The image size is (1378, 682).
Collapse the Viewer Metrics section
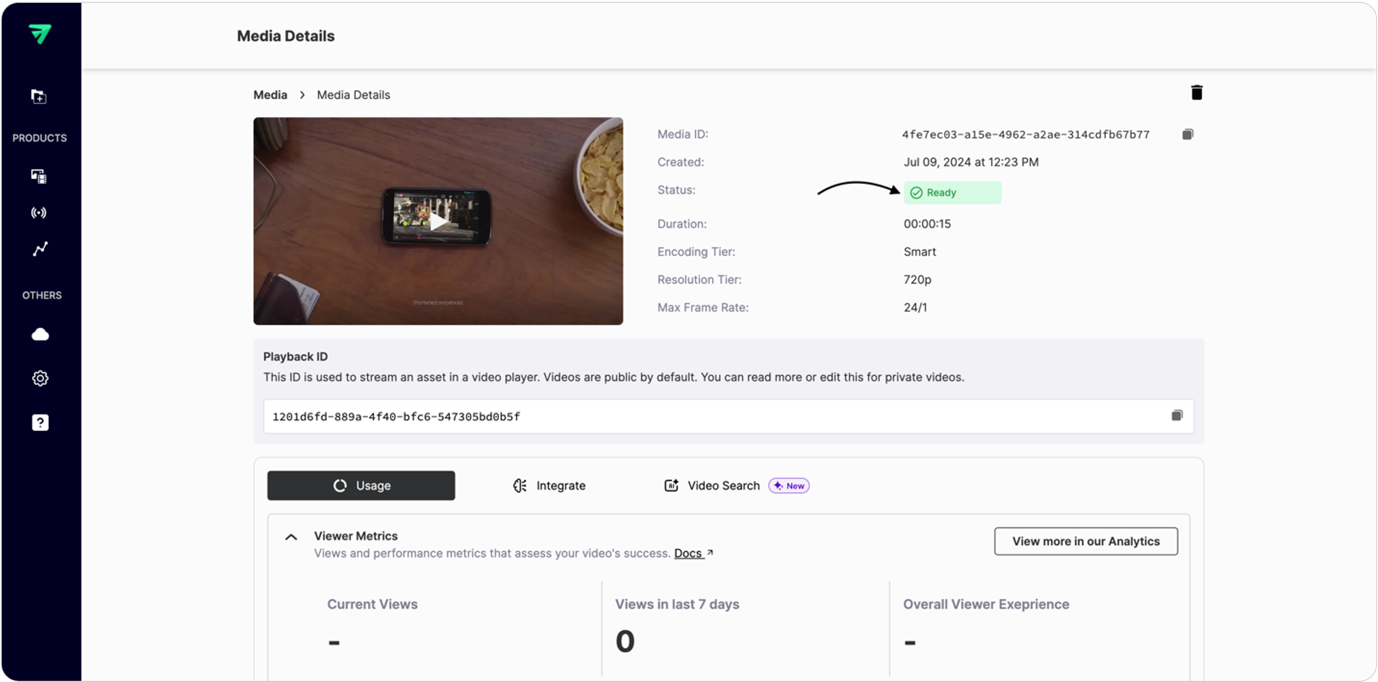pyautogui.click(x=291, y=537)
